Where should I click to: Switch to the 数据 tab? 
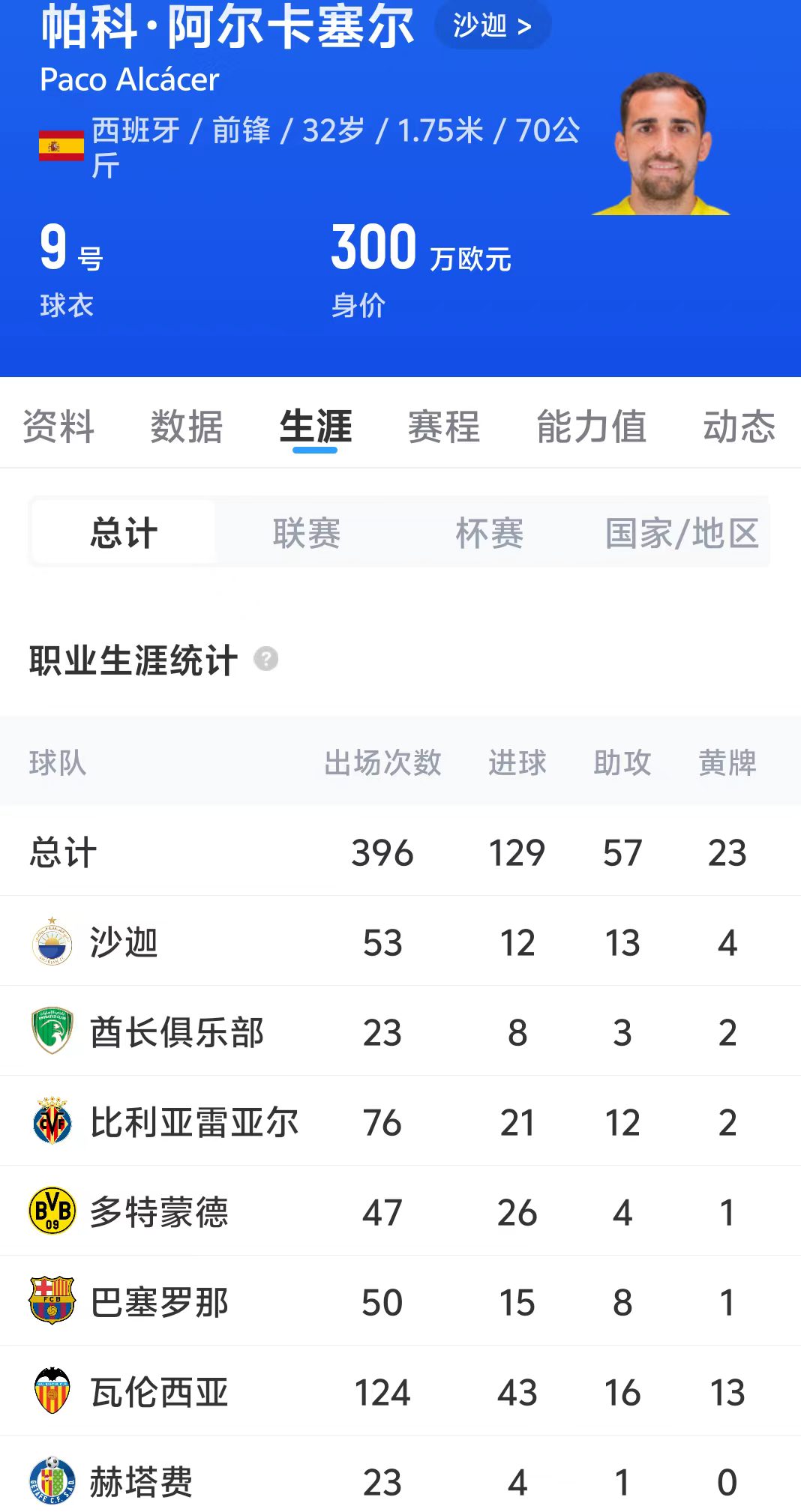187,427
